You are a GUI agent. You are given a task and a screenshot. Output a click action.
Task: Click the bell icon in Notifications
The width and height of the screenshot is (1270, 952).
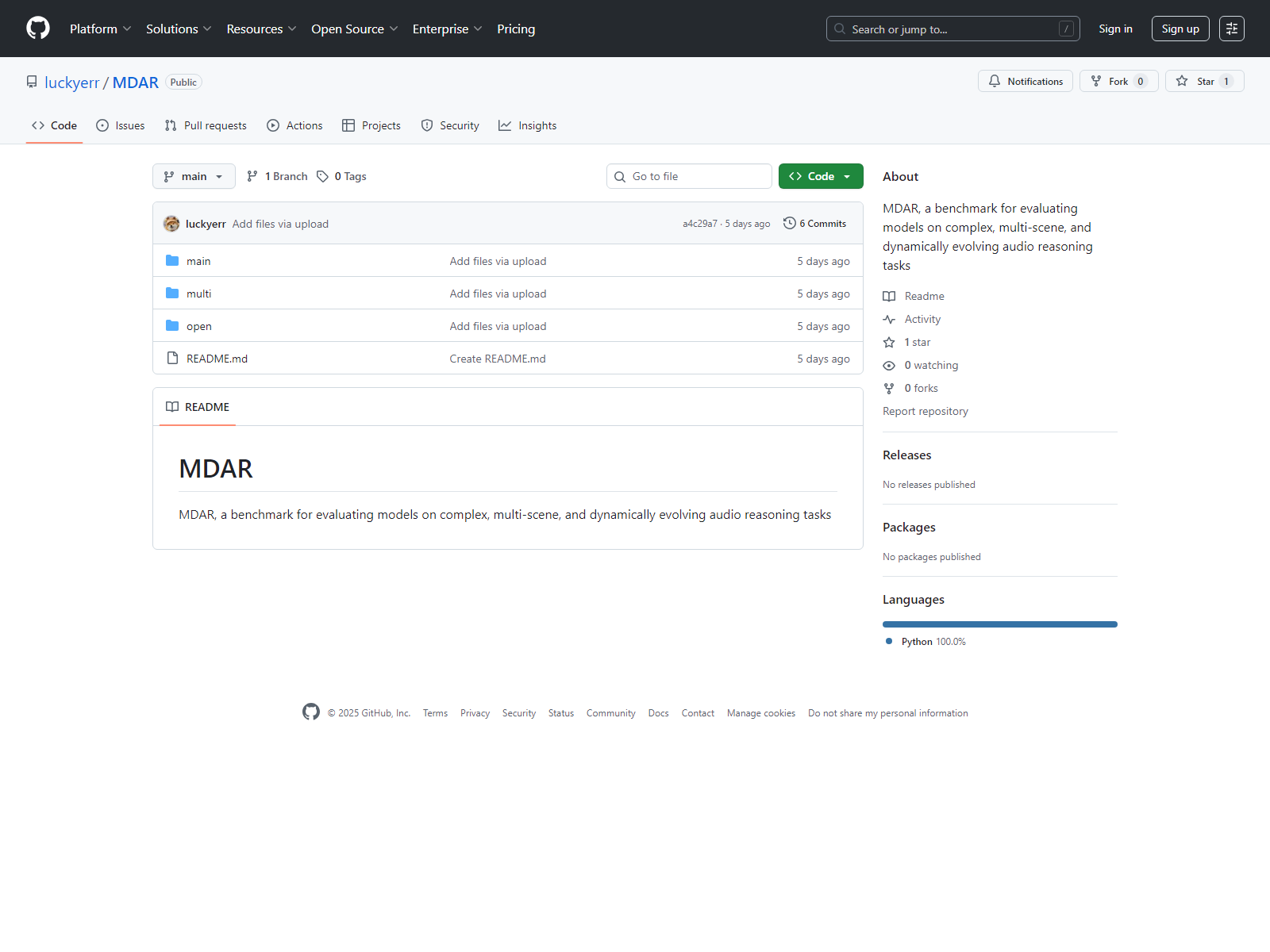[995, 81]
